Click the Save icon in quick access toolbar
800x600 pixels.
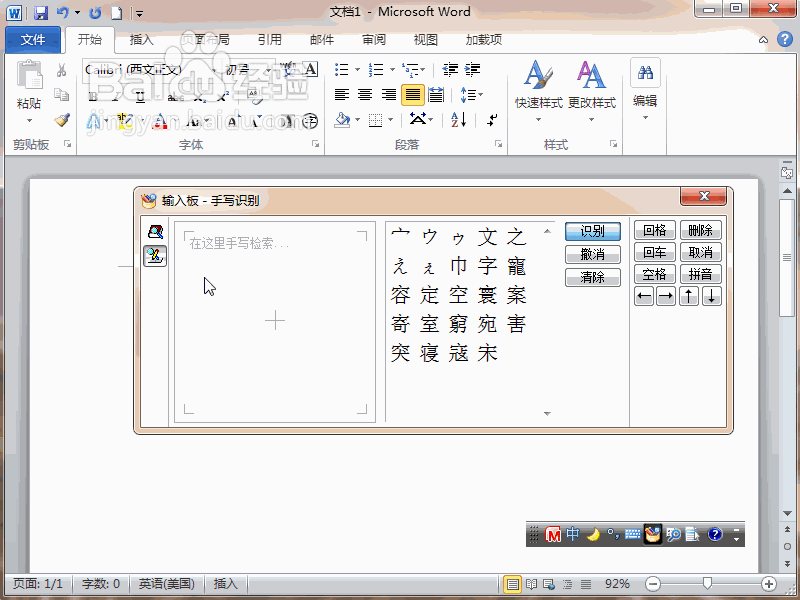tap(40, 12)
